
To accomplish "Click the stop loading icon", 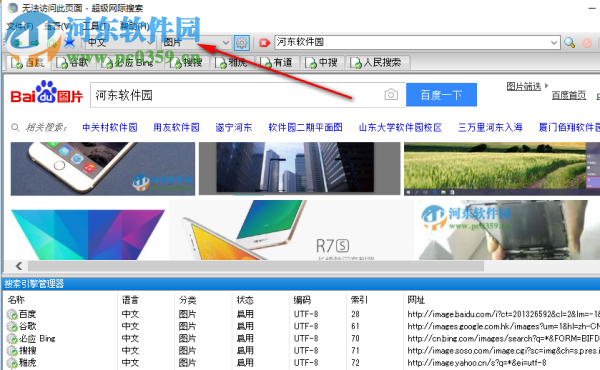I will (x=587, y=43).
